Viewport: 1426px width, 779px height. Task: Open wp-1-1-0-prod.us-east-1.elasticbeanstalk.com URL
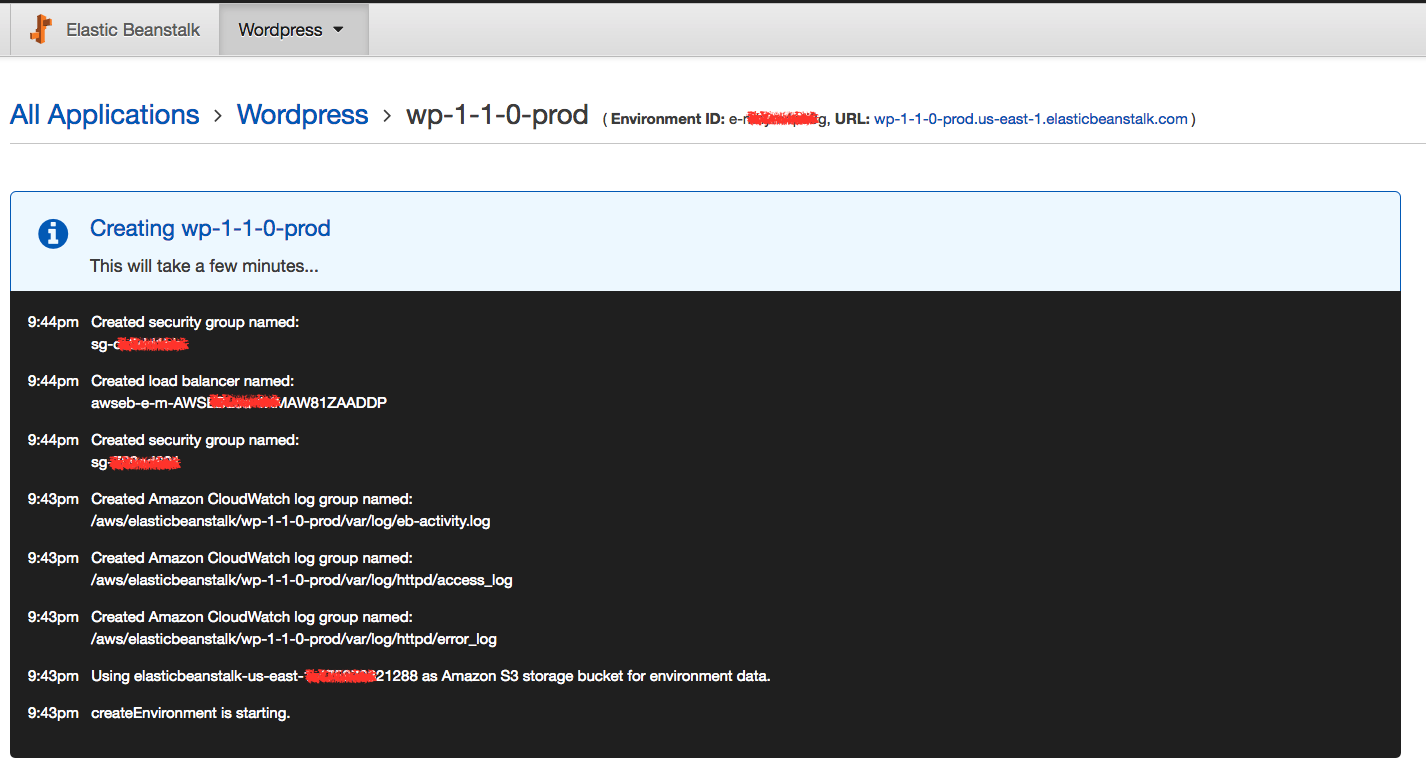[x=1031, y=119]
